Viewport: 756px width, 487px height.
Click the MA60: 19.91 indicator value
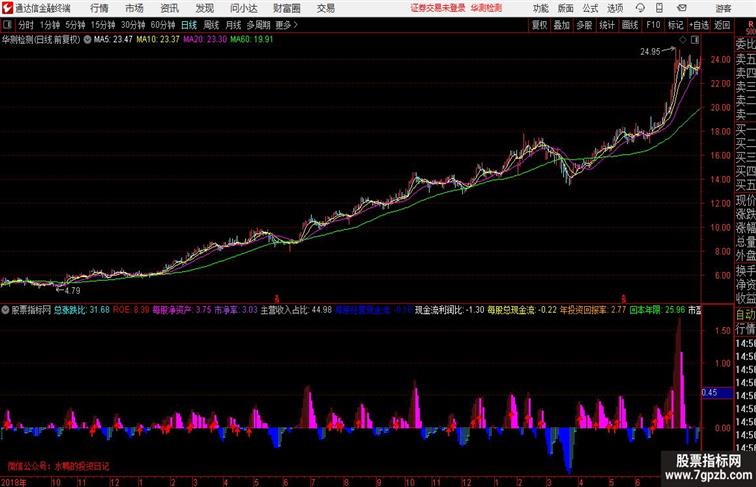[x=251, y=40]
